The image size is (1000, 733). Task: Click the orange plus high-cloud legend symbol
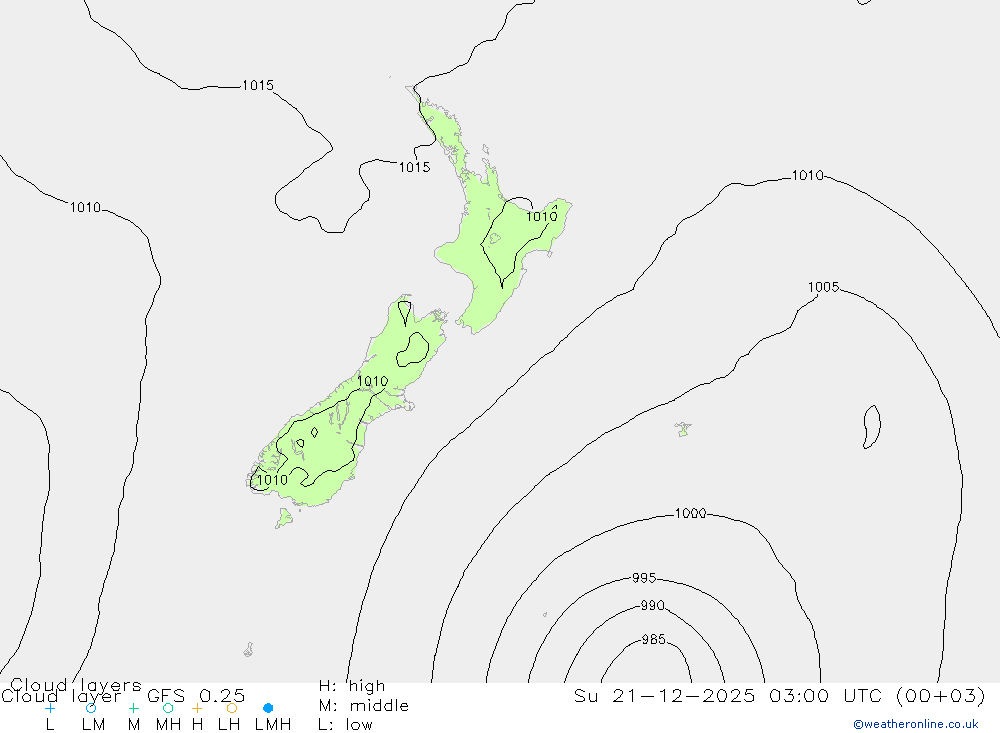click(197, 708)
